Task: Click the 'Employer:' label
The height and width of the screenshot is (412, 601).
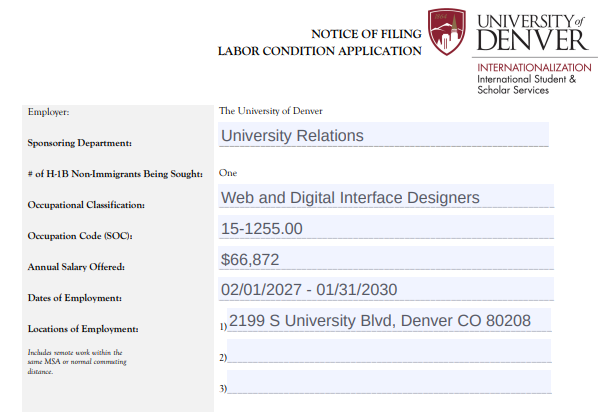Action: coord(48,112)
